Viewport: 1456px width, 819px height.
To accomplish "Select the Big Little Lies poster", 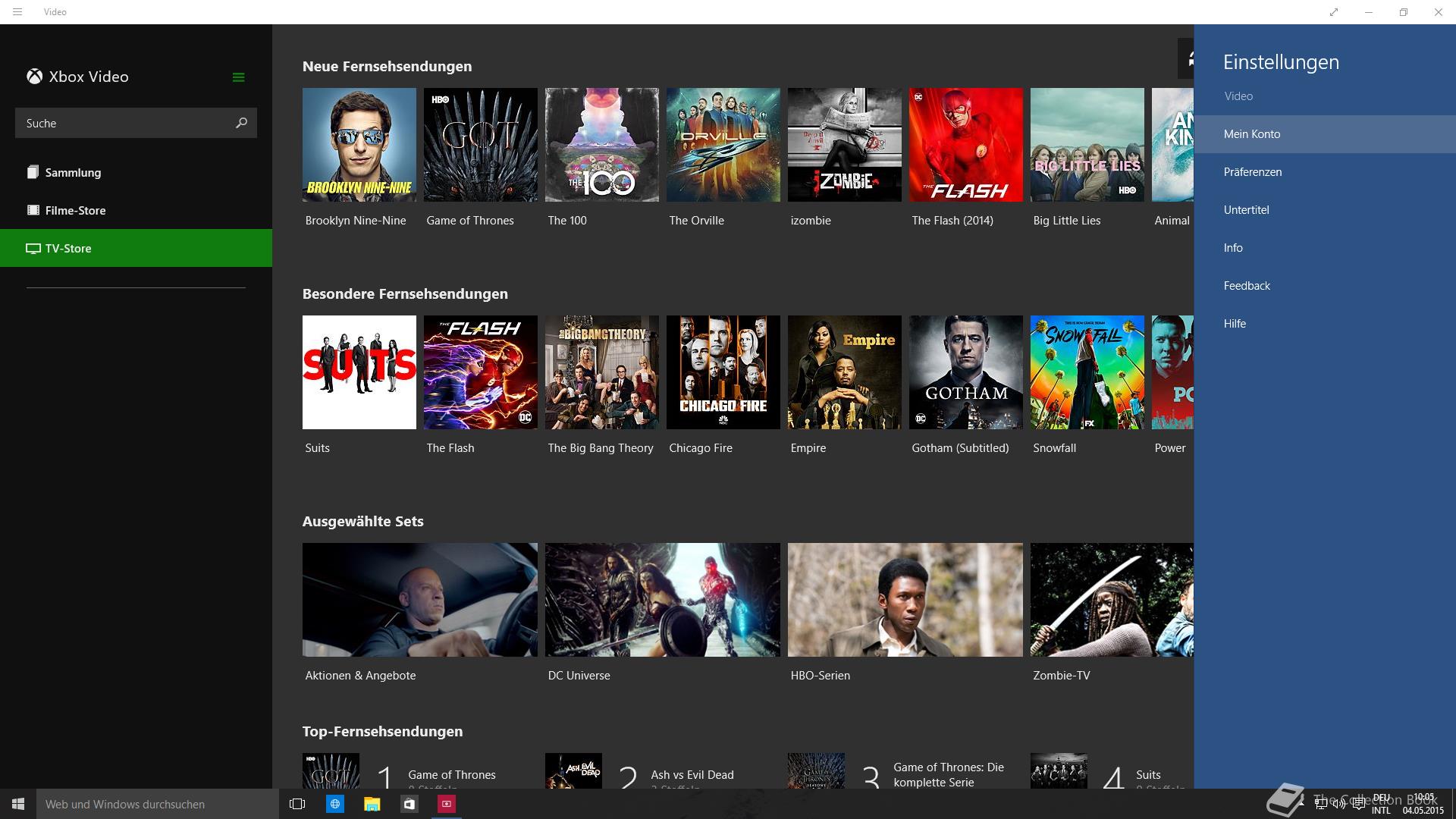I will (1087, 145).
